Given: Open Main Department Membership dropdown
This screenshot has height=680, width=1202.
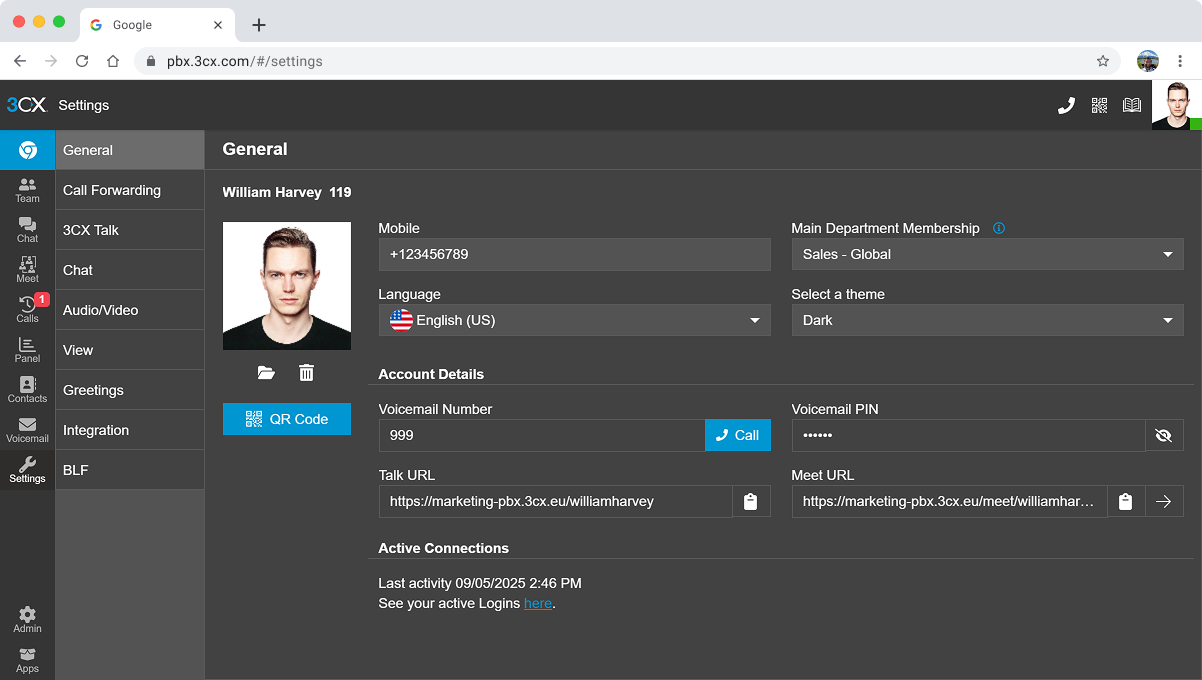Looking at the screenshot, I should 987,254.
